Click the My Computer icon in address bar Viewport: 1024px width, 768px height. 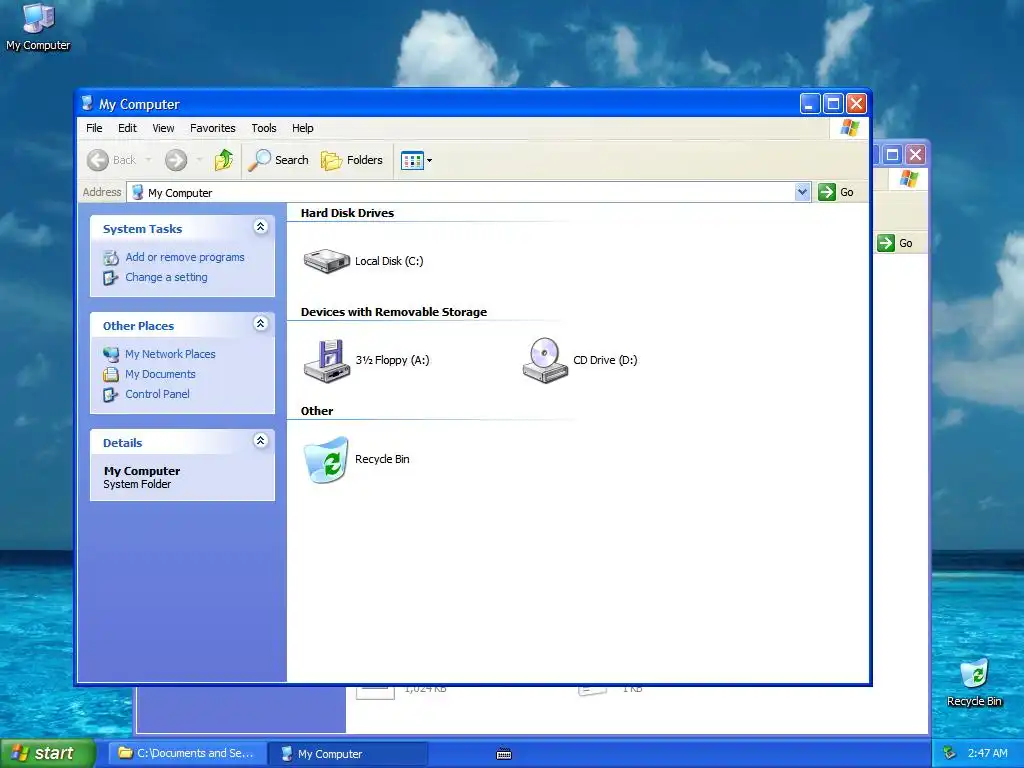(138, 192)
